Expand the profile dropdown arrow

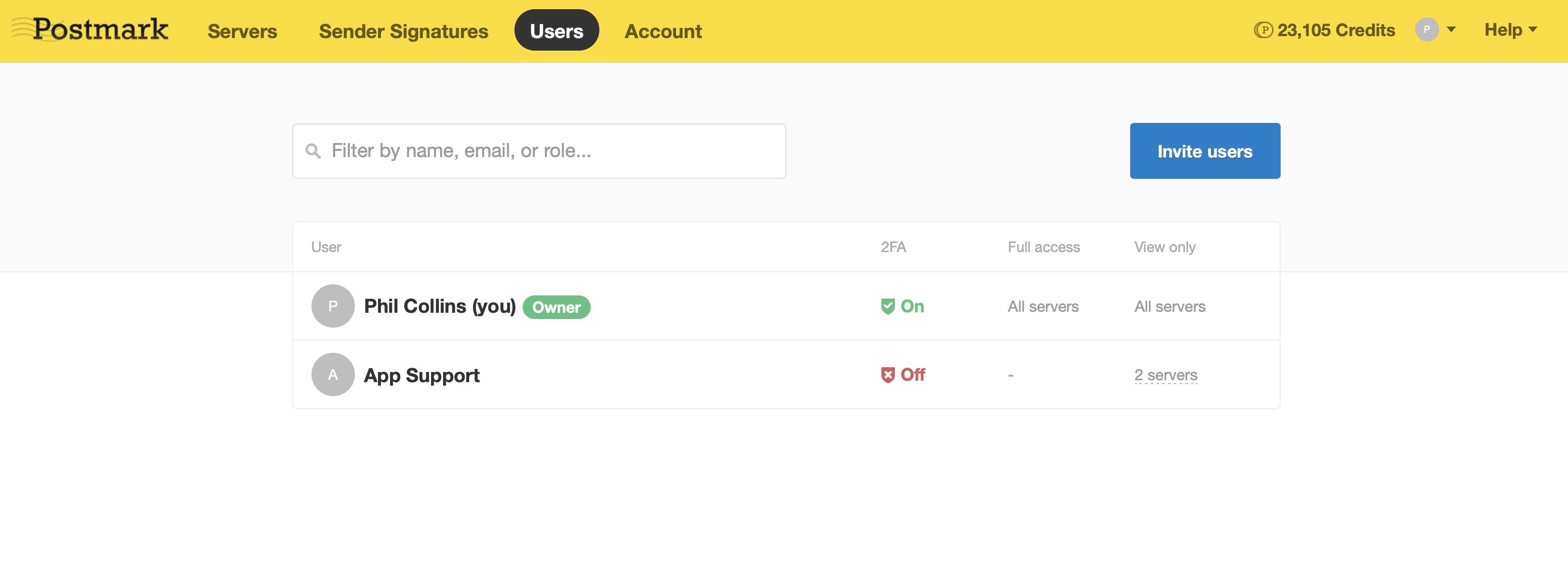click(1451, 30)
